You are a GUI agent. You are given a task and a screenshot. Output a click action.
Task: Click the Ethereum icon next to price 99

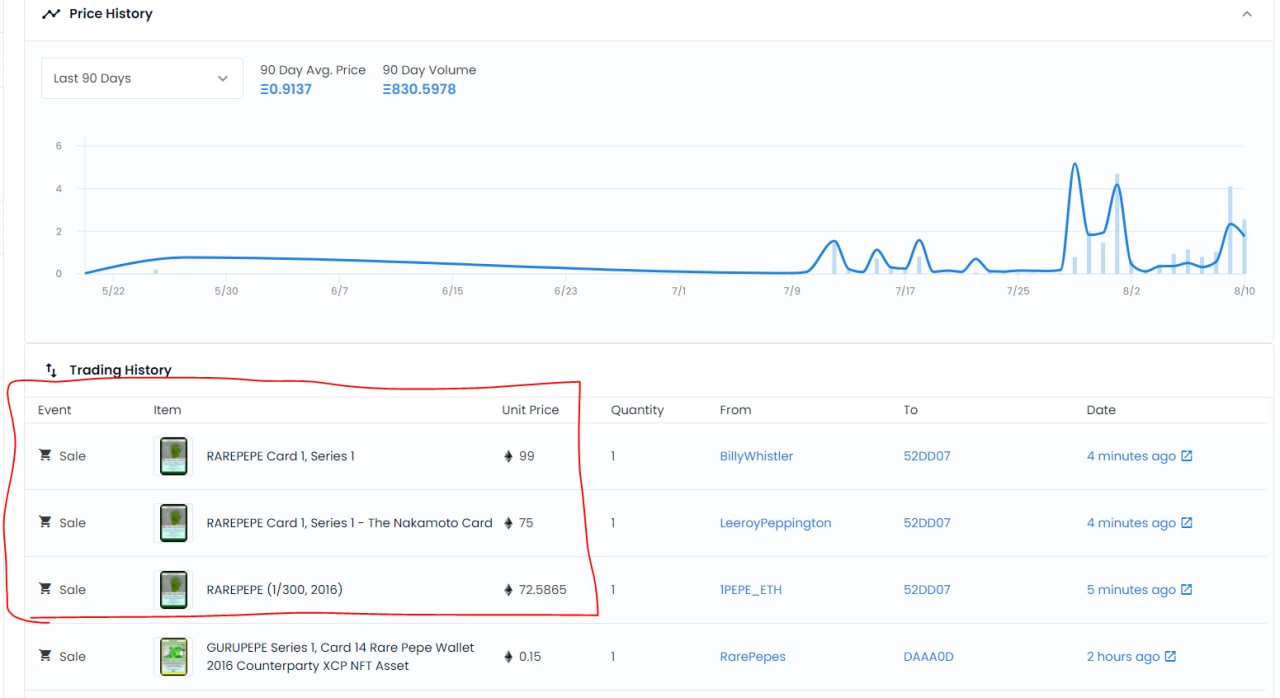(508, 456)
